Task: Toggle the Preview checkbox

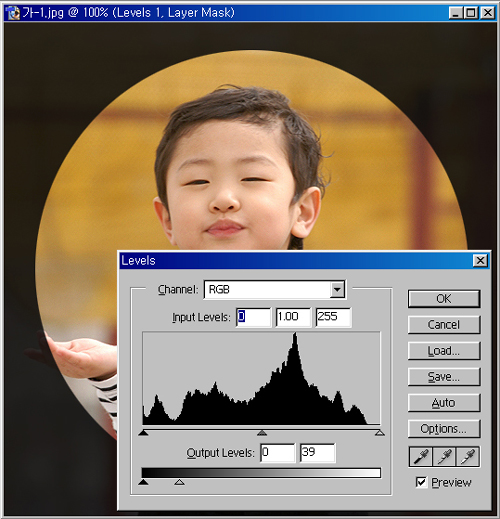Action: (x=421, y=482)
